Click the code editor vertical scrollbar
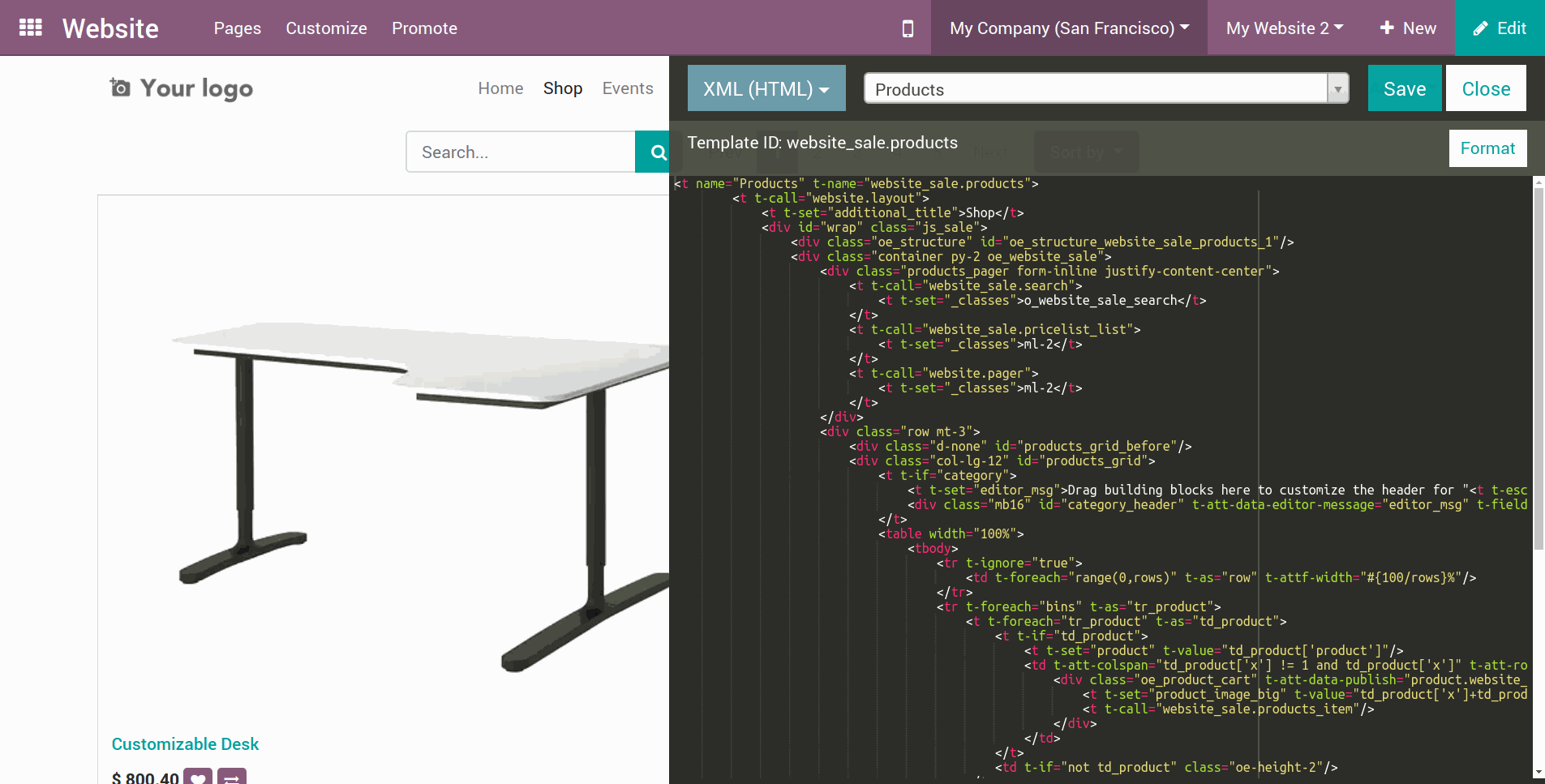The height and width of the screenshot is (784, 1545). (1539, 365)
